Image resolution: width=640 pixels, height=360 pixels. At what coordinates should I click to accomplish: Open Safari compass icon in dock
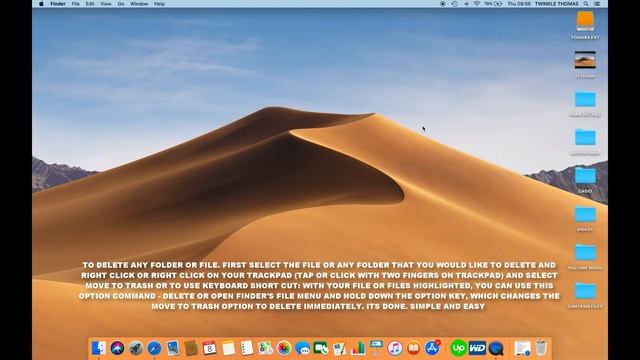point(154,348)
